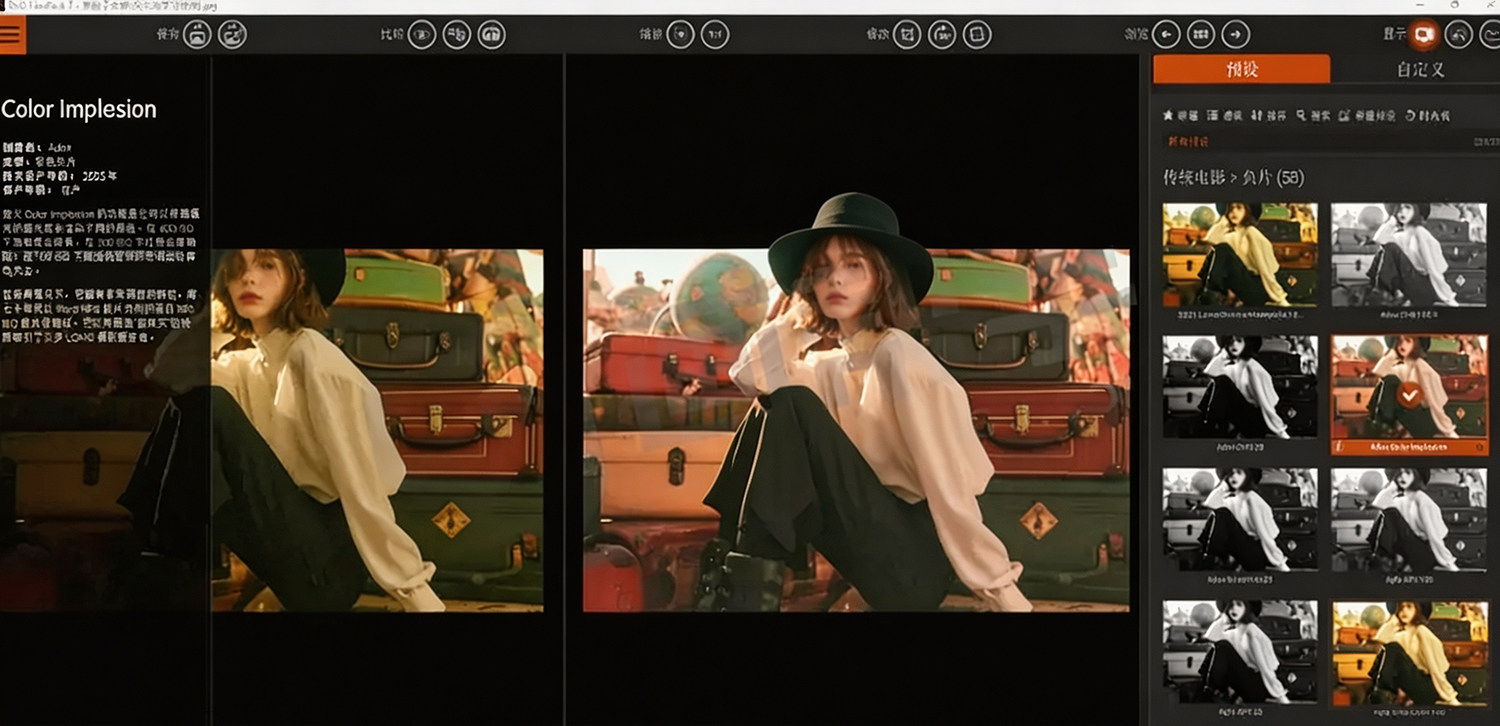Switch to the 自定义 customize tab
Viewport: 1500px width, 726px height.
(x=1420, y=70)
